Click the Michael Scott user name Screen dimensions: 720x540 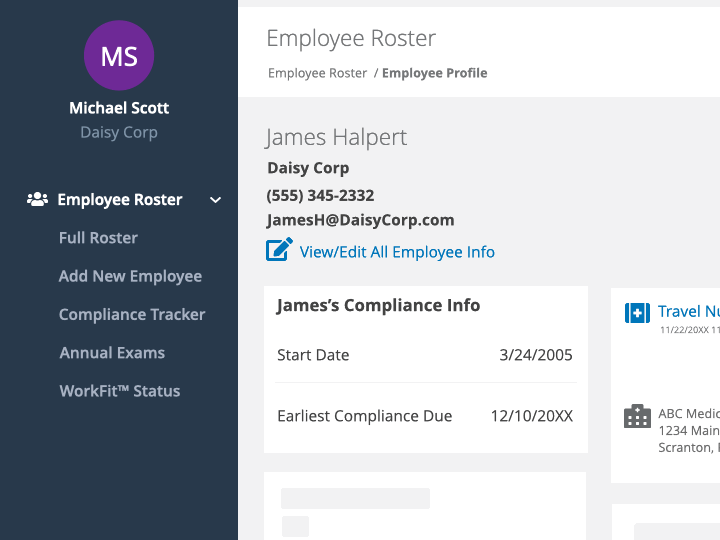click(x=119, y=108)
